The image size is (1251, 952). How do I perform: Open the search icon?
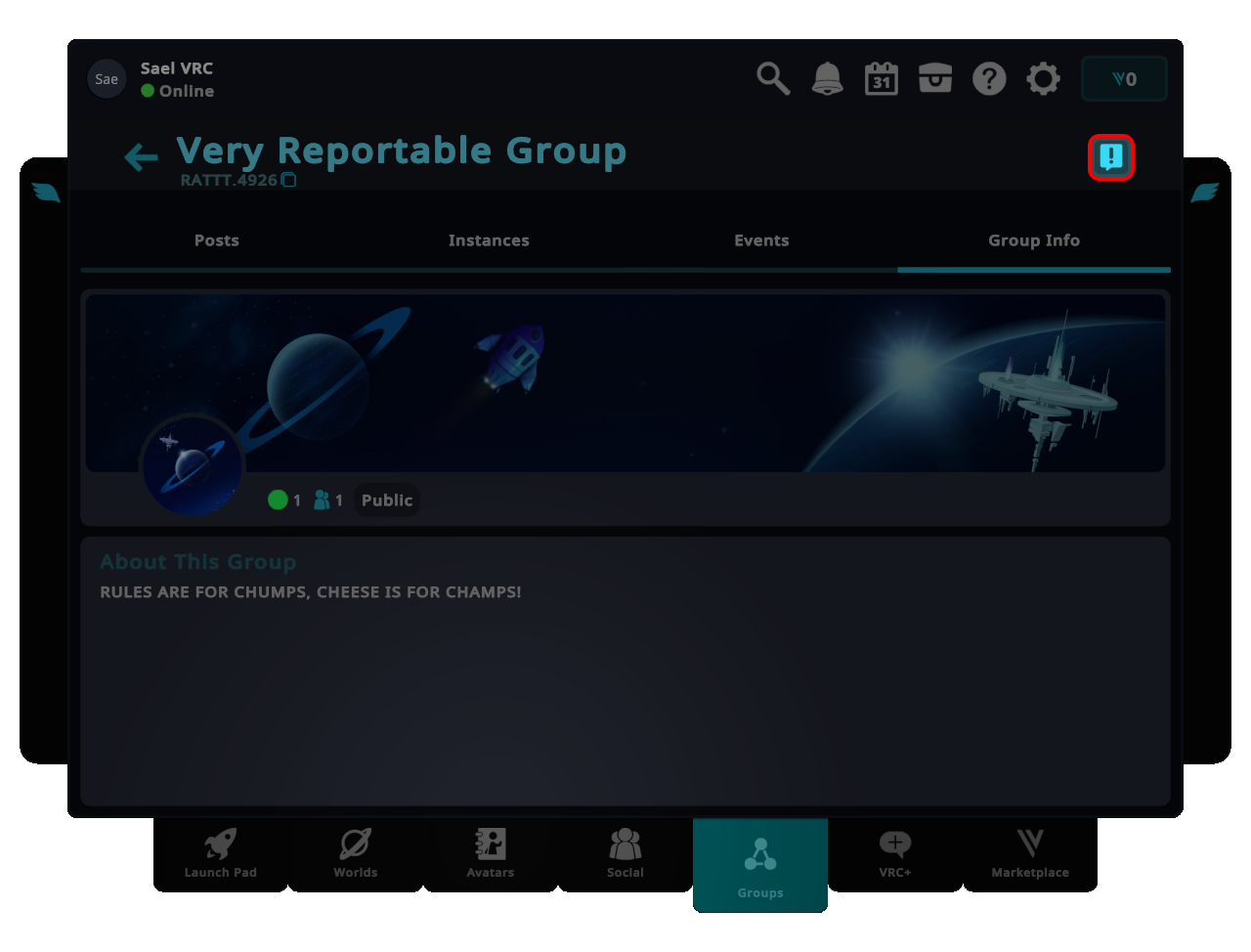point(772,78)
